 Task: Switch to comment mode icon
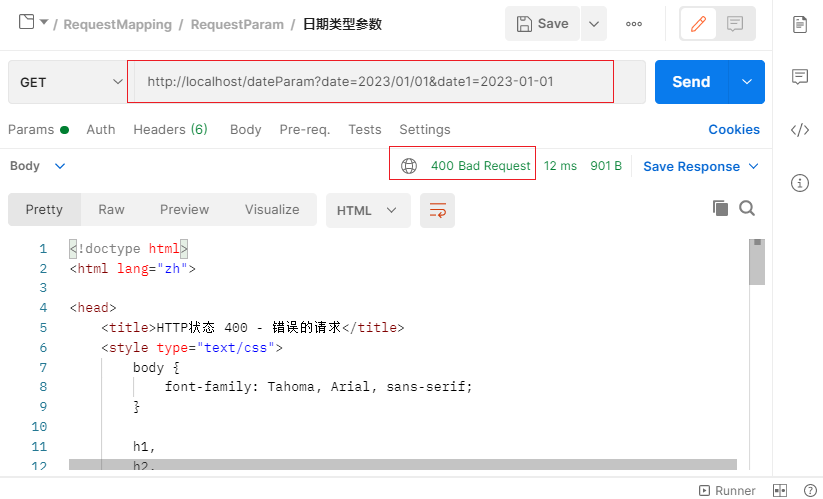[735, 24]
